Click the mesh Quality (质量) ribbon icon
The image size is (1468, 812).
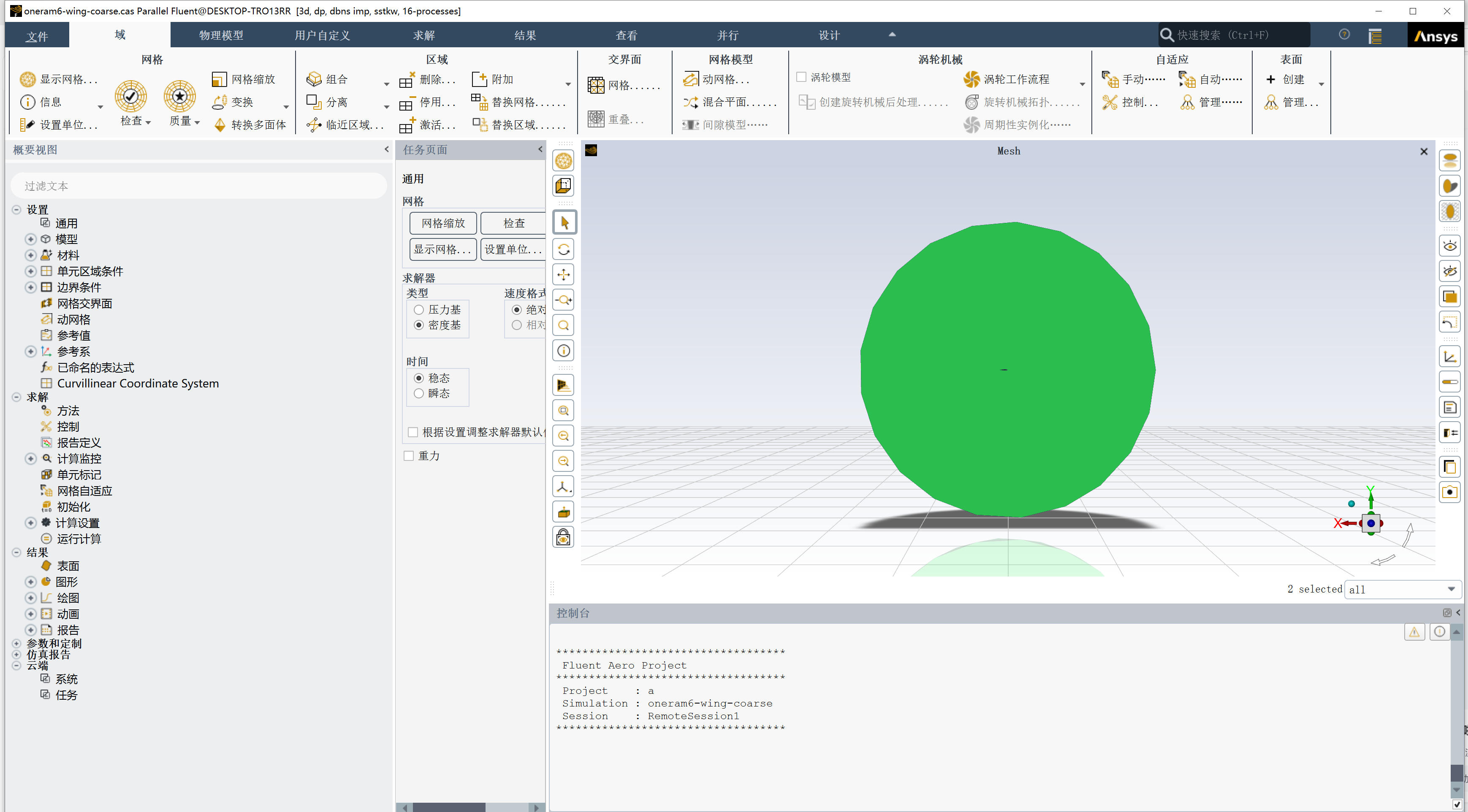[179, 96]
